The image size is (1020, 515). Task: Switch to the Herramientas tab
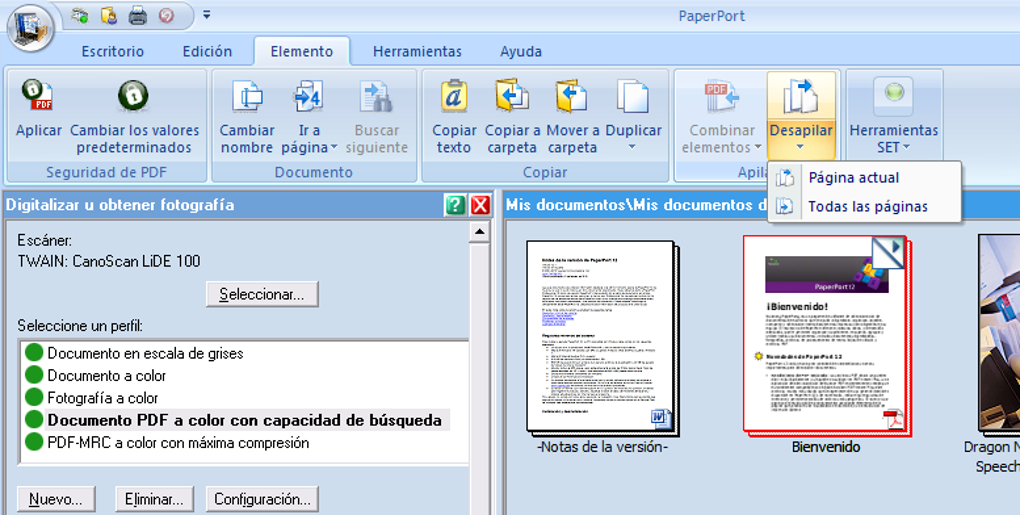[417, 51]
